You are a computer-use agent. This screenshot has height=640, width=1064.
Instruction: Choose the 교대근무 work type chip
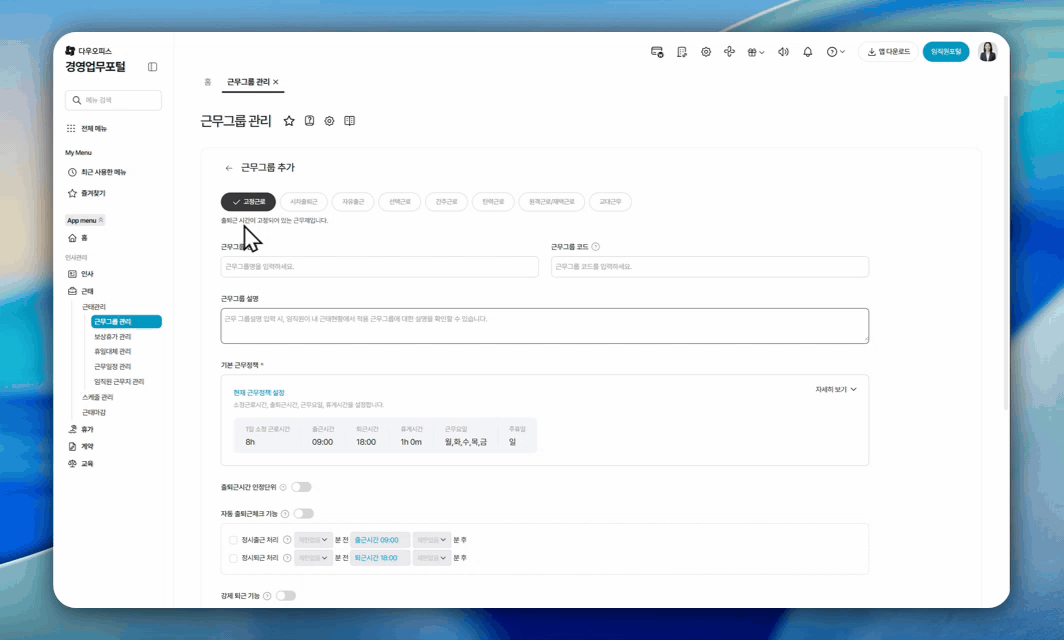(610, 202)
